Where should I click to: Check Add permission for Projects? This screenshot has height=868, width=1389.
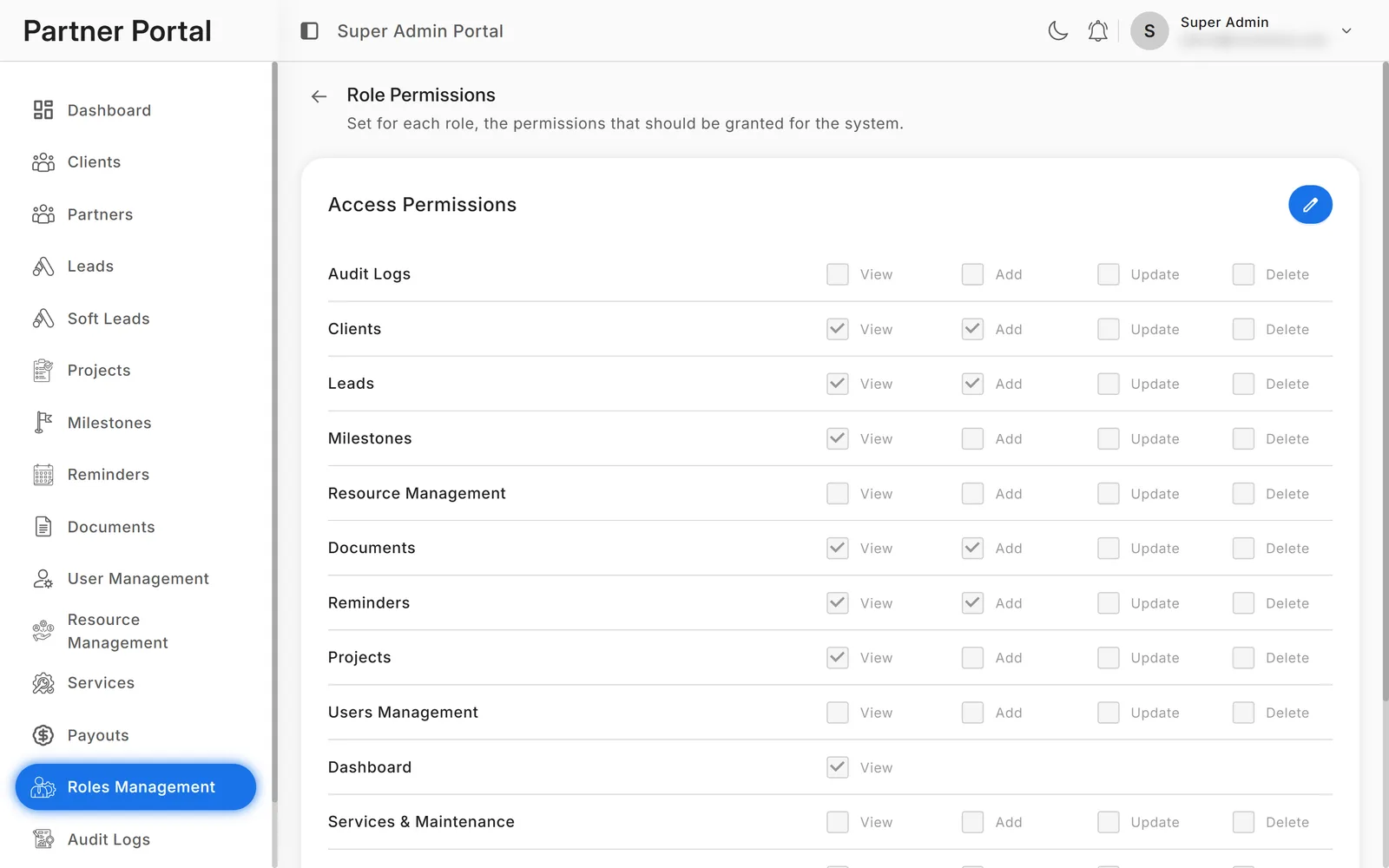click(x=972, y=657)
